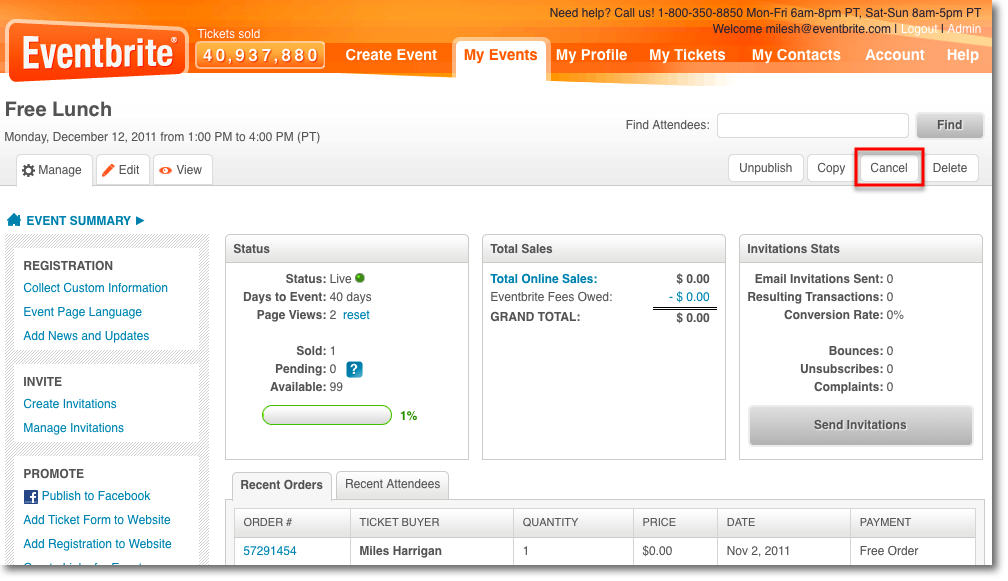Open Total Online Sales link
This screenshot has width=1008, height=581.
(x=543, y=279)
